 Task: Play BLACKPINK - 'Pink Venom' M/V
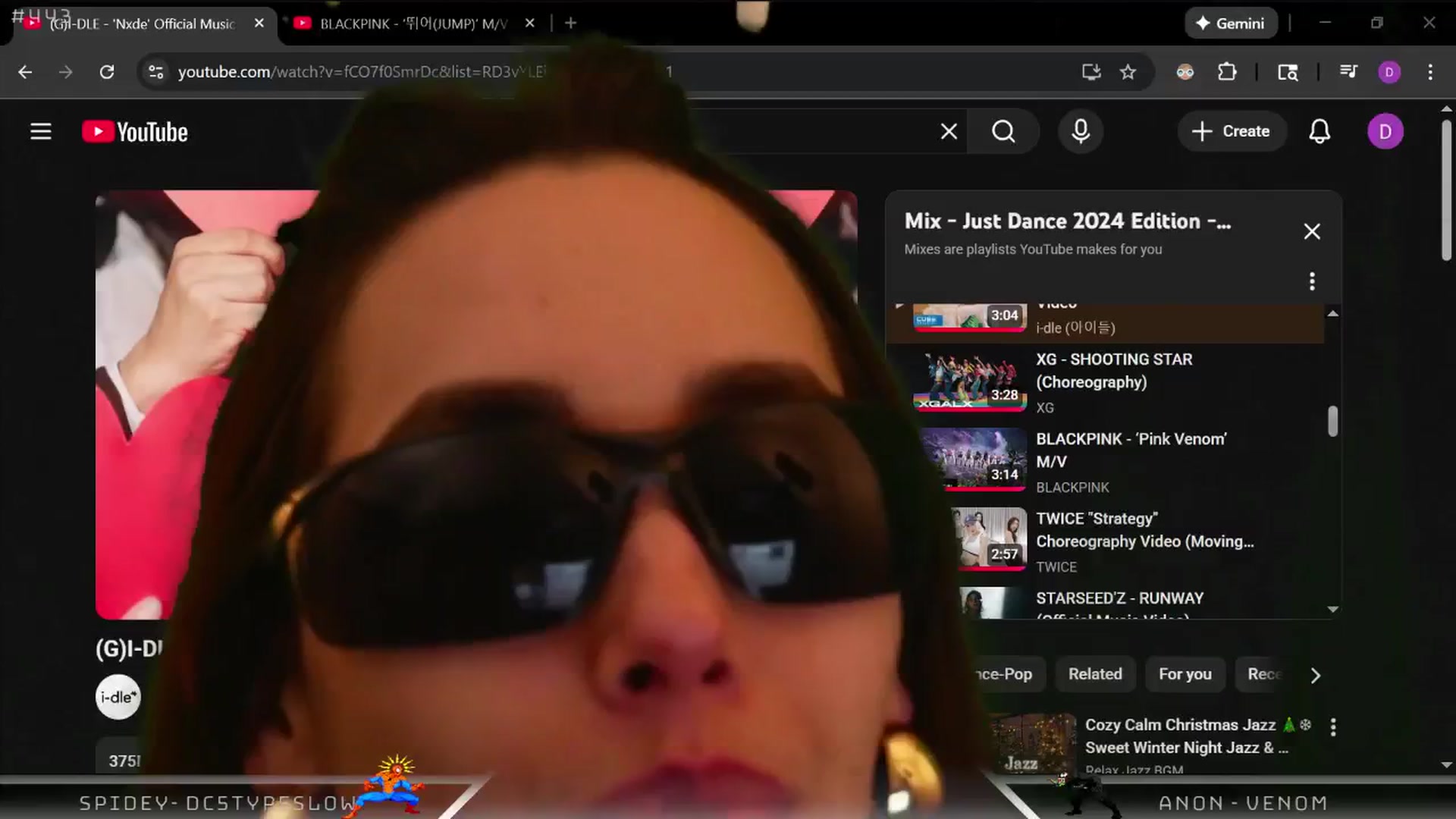pyautogui.click(x=1131, y=450)
